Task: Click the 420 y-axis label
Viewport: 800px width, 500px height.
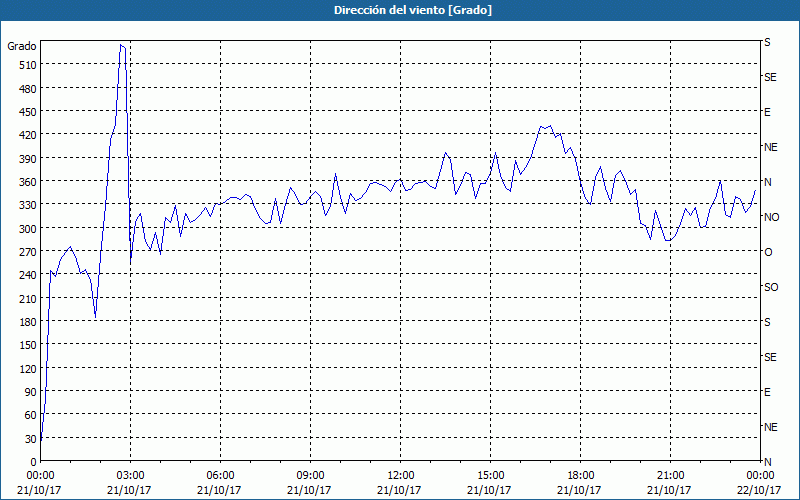Action: [x=28, y=135]
